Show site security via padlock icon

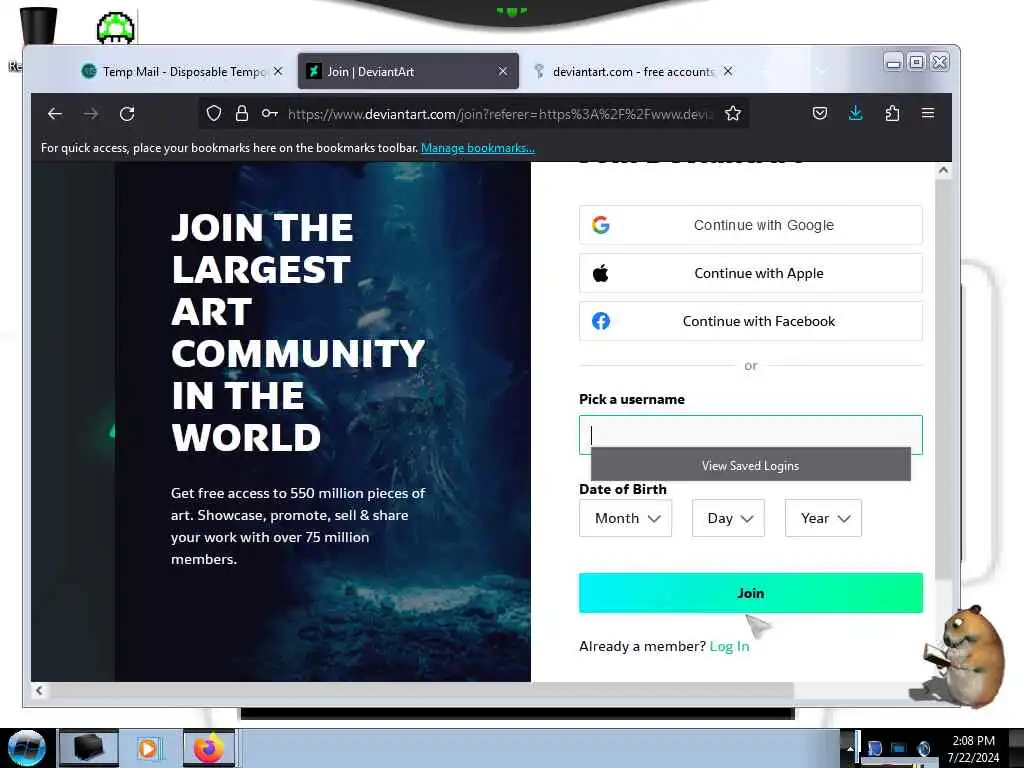pos(242,114)
